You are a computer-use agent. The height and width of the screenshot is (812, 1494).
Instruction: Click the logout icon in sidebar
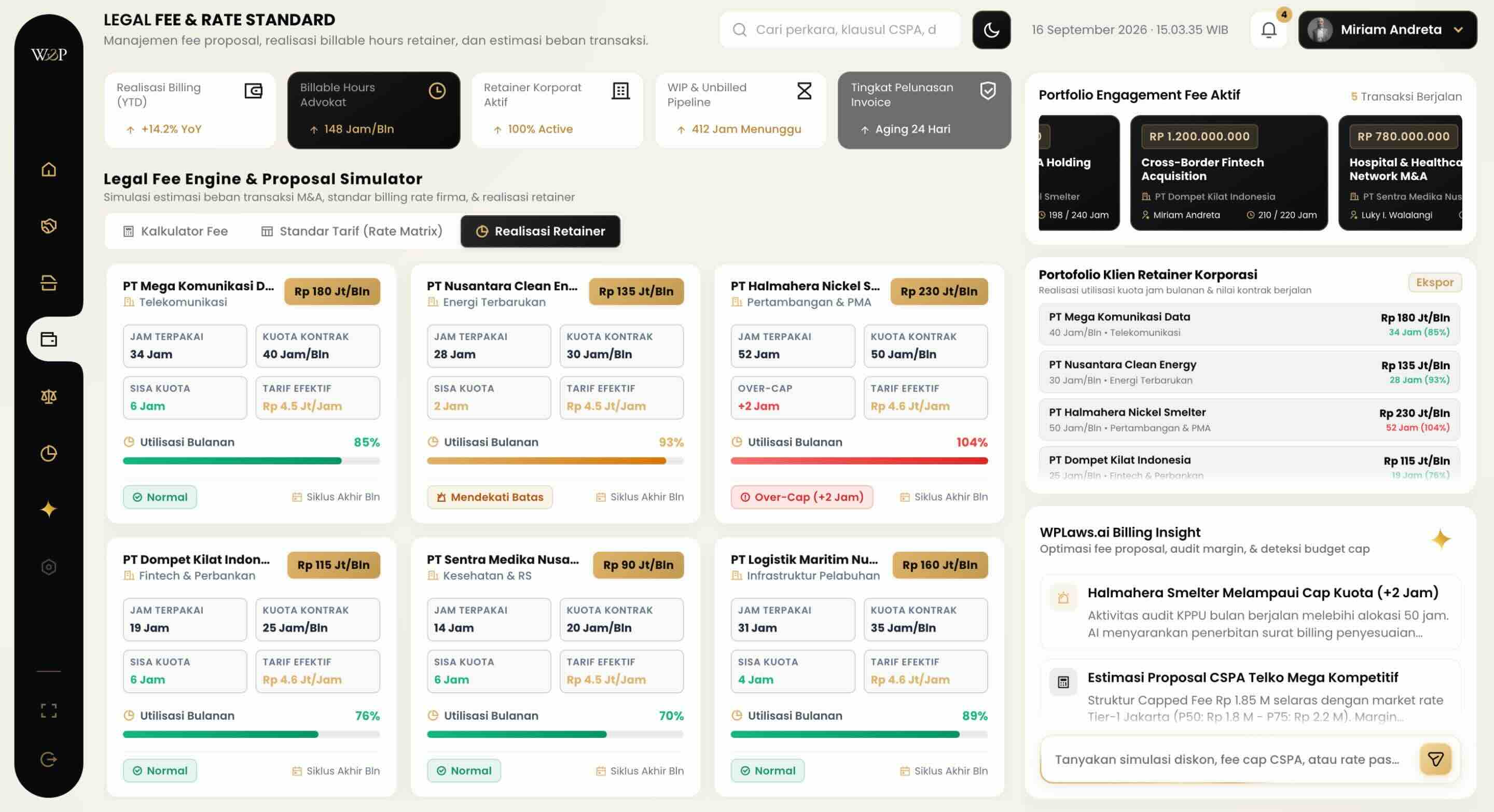point(49,759)
